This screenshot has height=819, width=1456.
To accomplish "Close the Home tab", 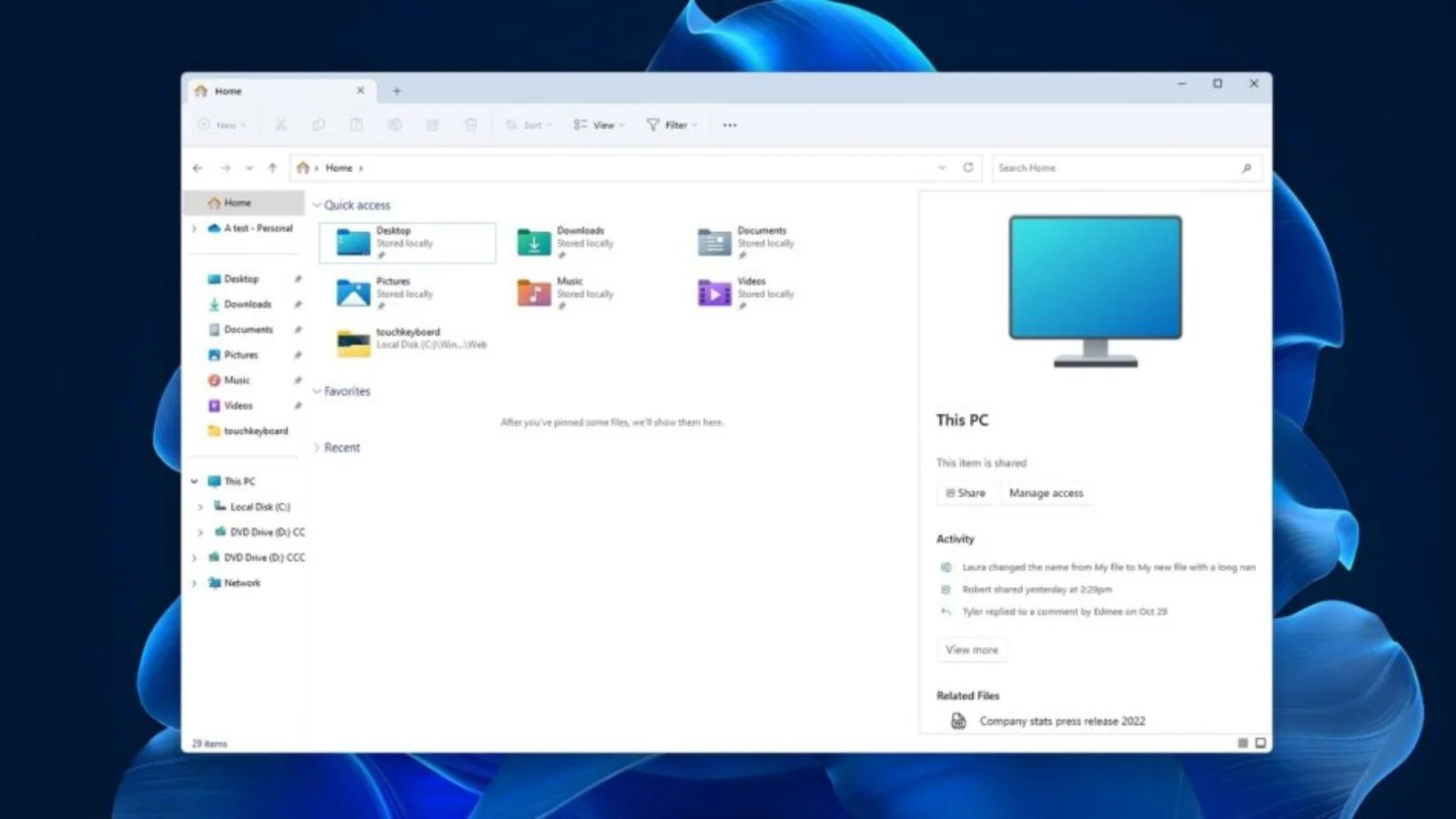I will 360,90.
